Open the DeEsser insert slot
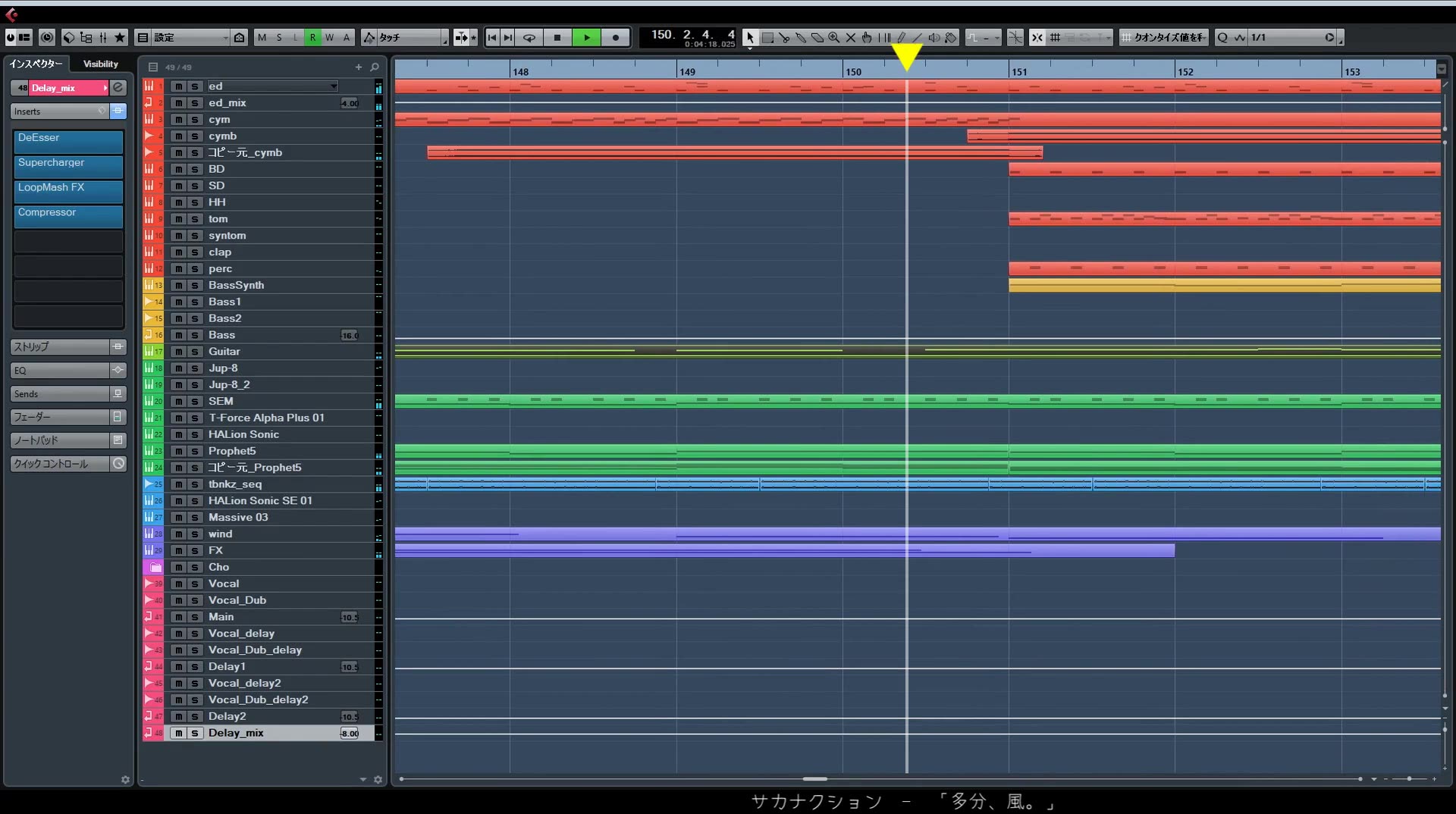The width and height of the screenshot is (1456, 814). [x=68, y=141]
